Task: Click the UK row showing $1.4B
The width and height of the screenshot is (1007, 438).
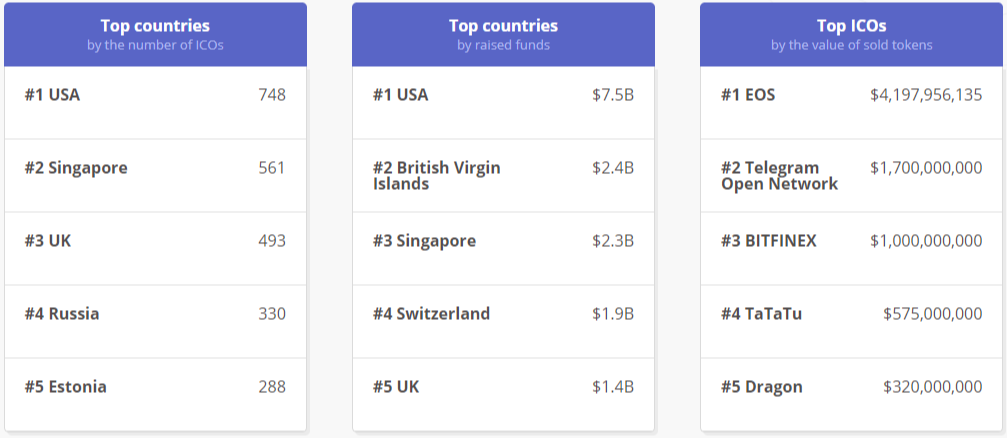Action: click(503, 387)
